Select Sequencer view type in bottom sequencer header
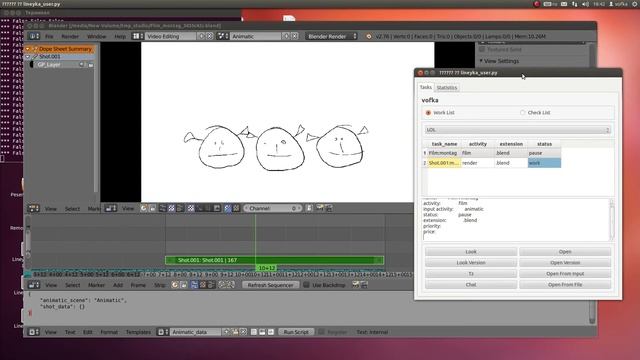Image resolution: width=640 pixels, height=360 pixels. pos(194,285)
